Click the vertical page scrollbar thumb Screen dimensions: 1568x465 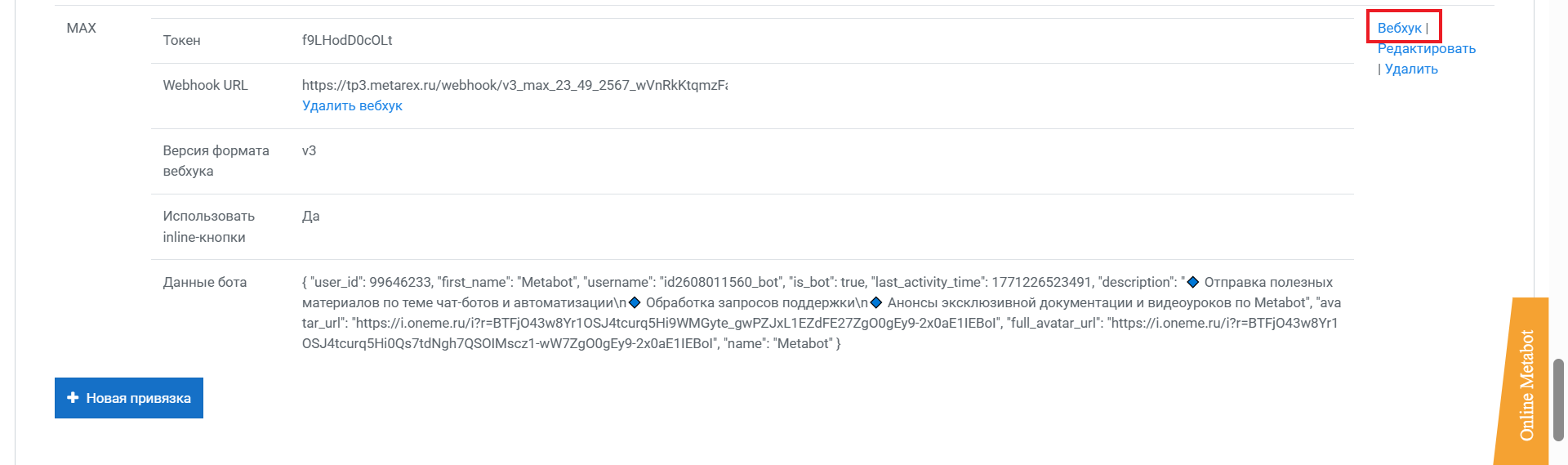pos(1558,399)
